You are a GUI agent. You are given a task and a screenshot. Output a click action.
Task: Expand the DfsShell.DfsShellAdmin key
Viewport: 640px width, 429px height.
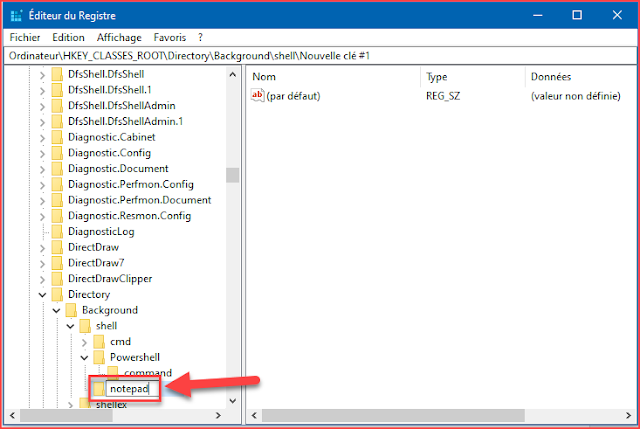tap(42, 106)
